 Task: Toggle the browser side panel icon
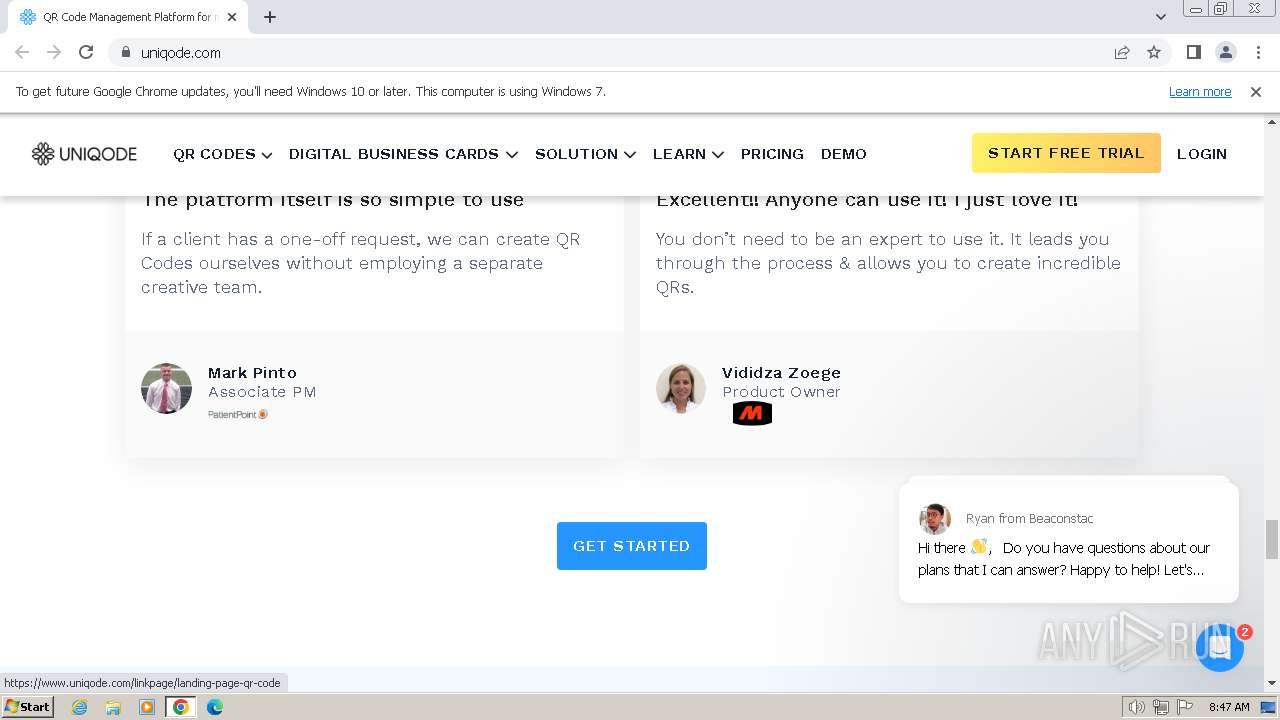pyautogui.click(x=1193, y=52)
